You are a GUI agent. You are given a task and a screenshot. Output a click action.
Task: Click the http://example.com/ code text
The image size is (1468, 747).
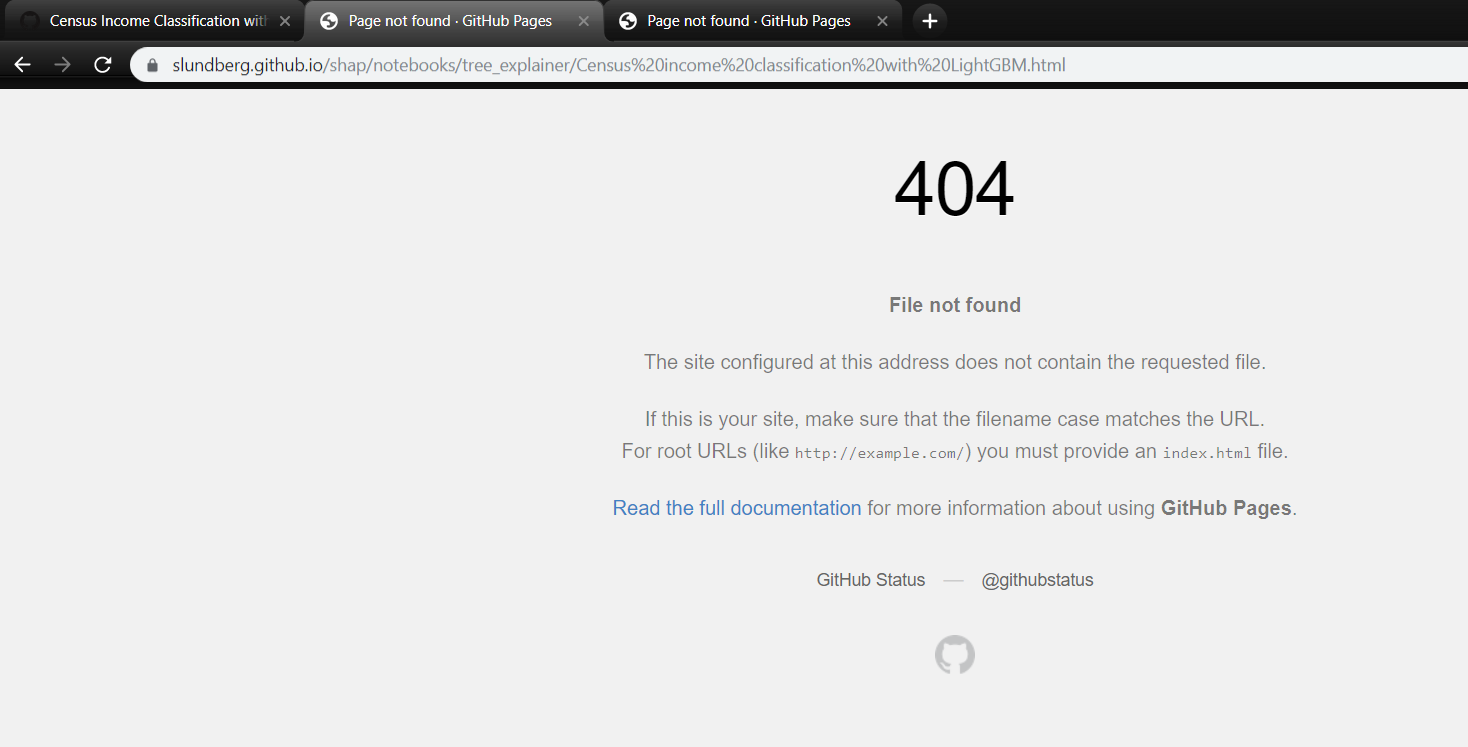(x=880, y=453)
